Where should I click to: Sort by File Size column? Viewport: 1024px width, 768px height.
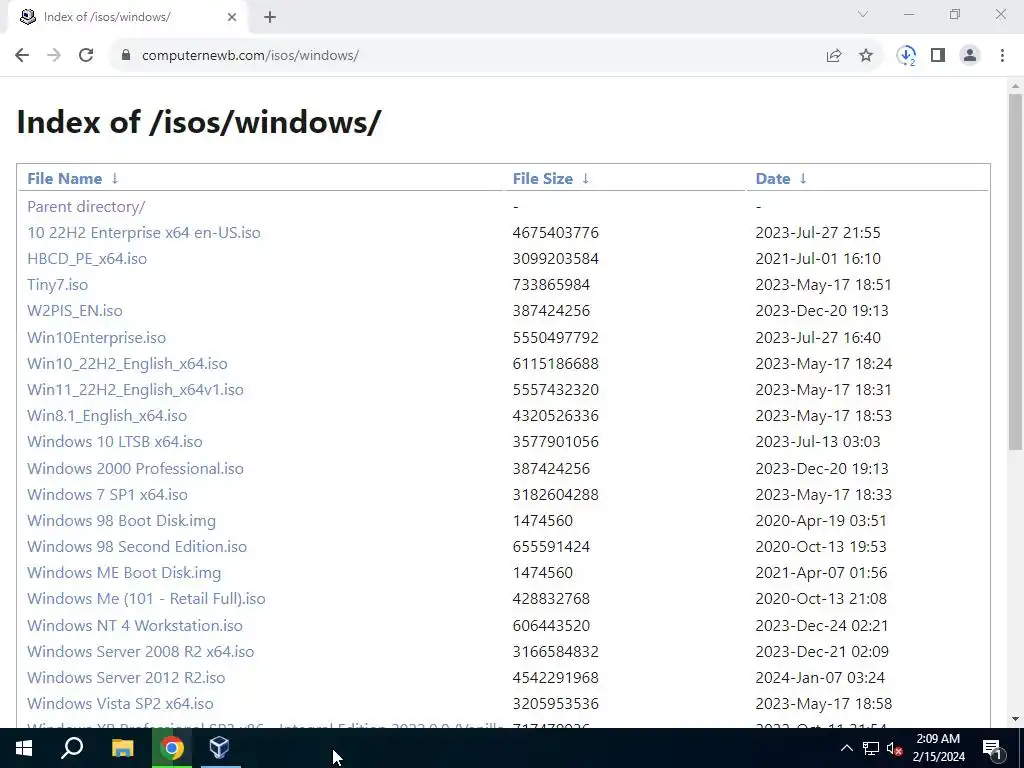click(x=543, y=178)
